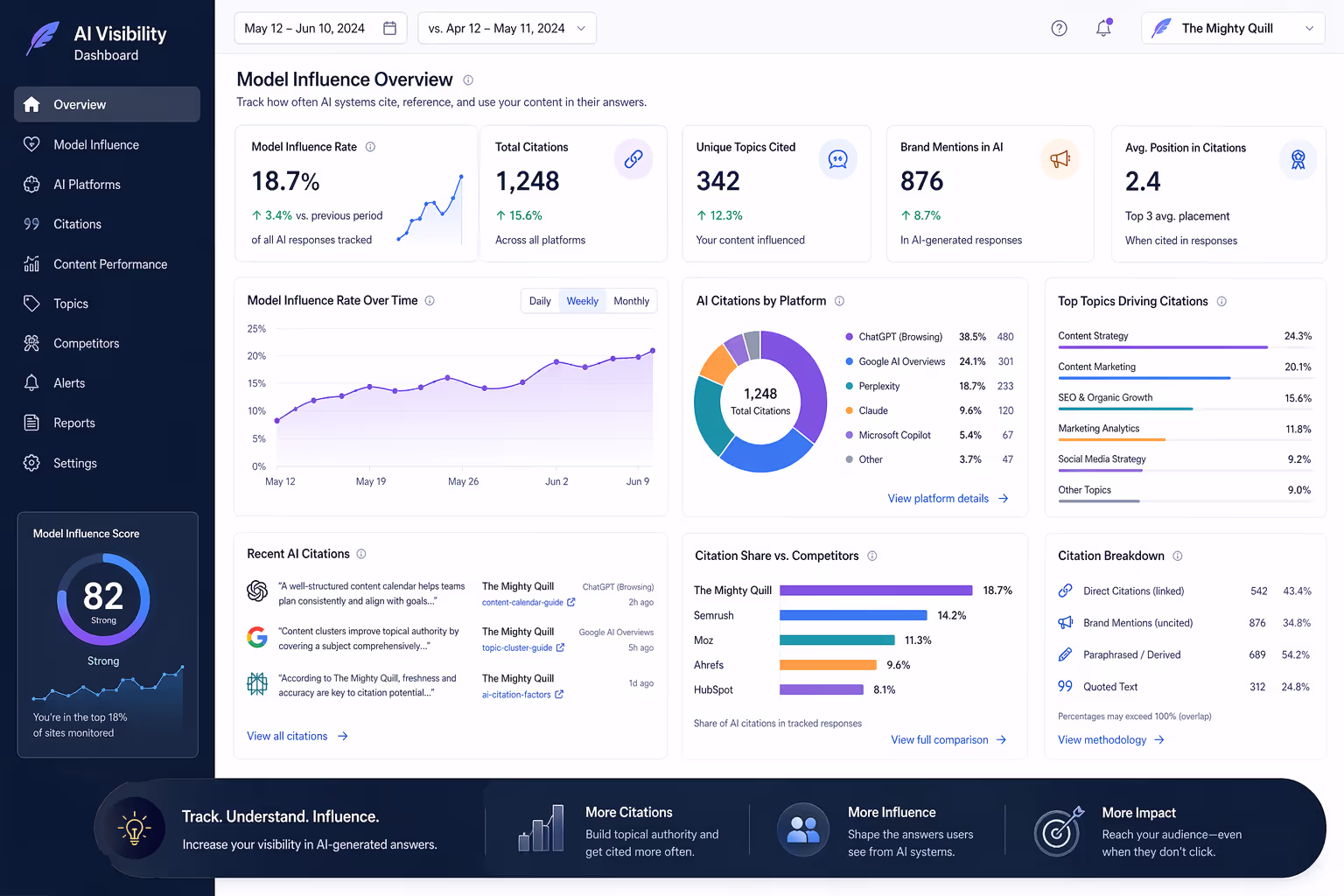Click the View all citations link

click(x=287, y=736)
